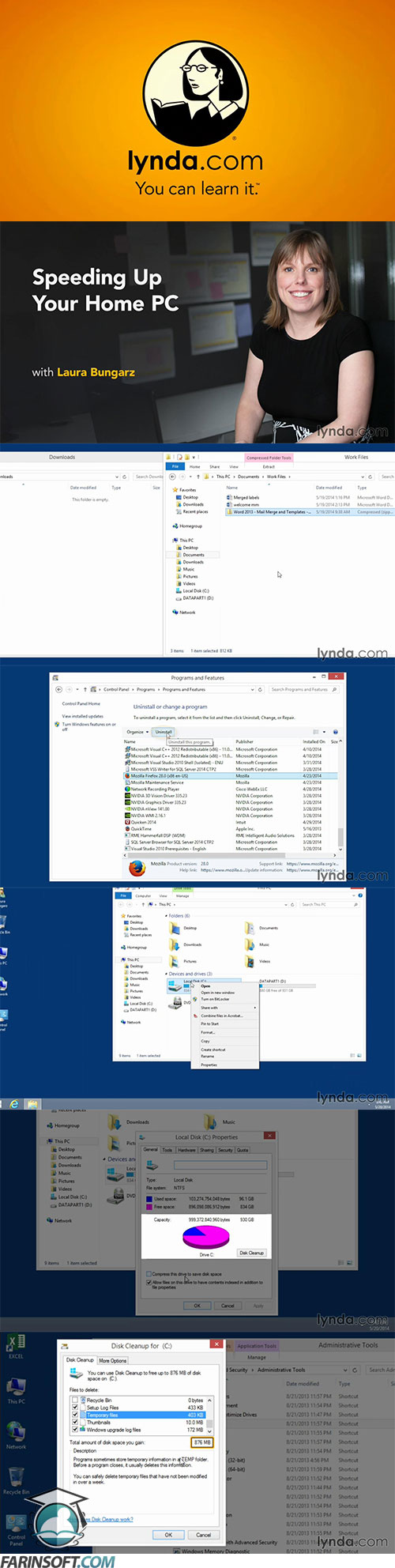The height and width of the screenshot is (1568, 395).
Task: Toggle the Temporary files checkbox
Action: [x=75, y=1415]
